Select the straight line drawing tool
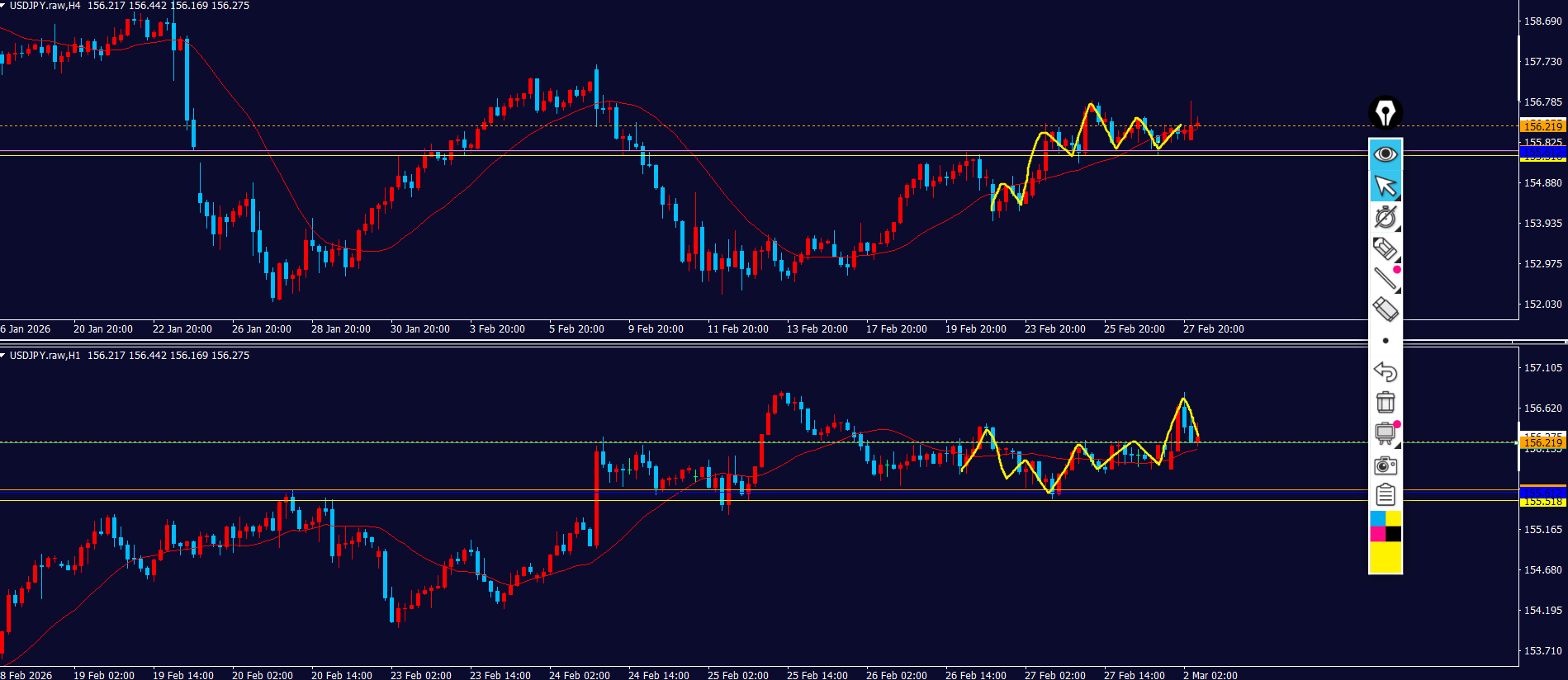Image resolution: width=1568 pixels, height=680 pixels. coord(1385,279)
